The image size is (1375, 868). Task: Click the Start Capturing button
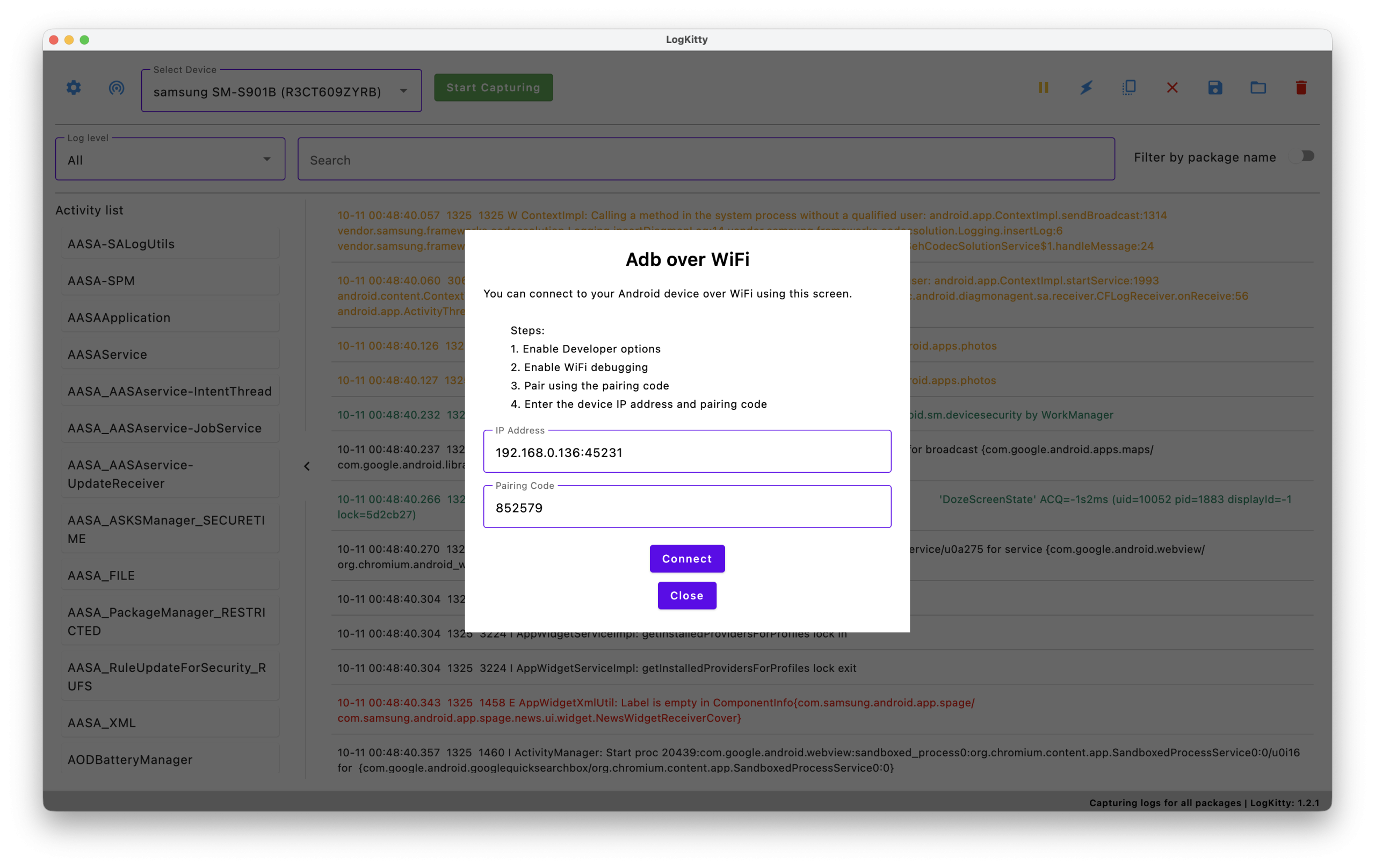pos(494,88)
